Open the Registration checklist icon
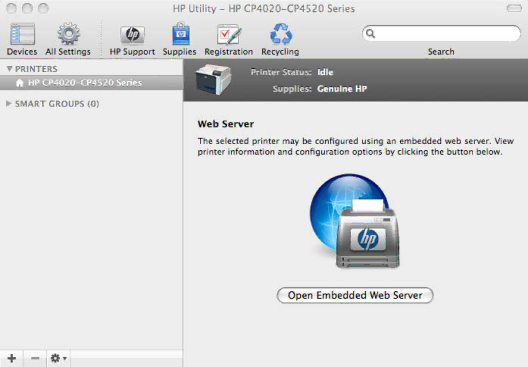Image resolution: width=528 pixels, height=367 pixels. click(x=229, y=34)
